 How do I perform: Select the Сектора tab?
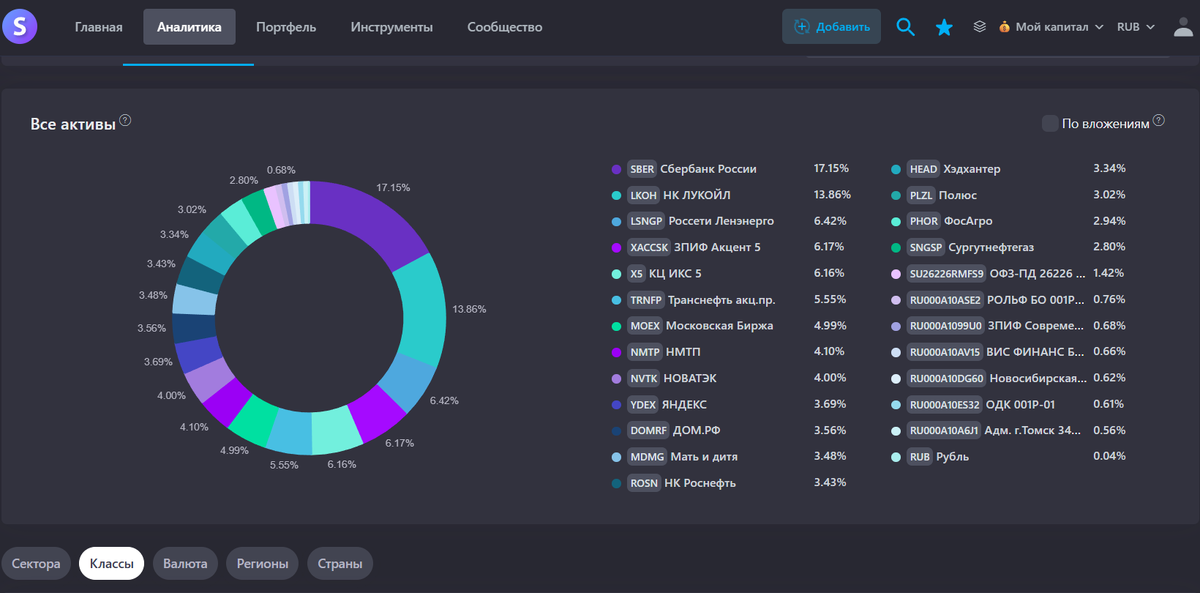[x=36, y=563]
